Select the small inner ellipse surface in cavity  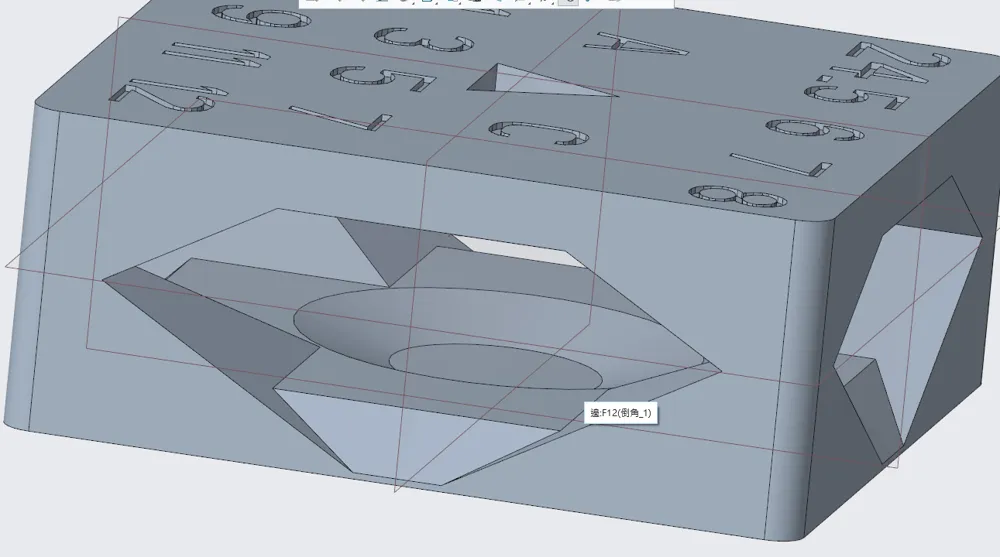click(496, 367)
